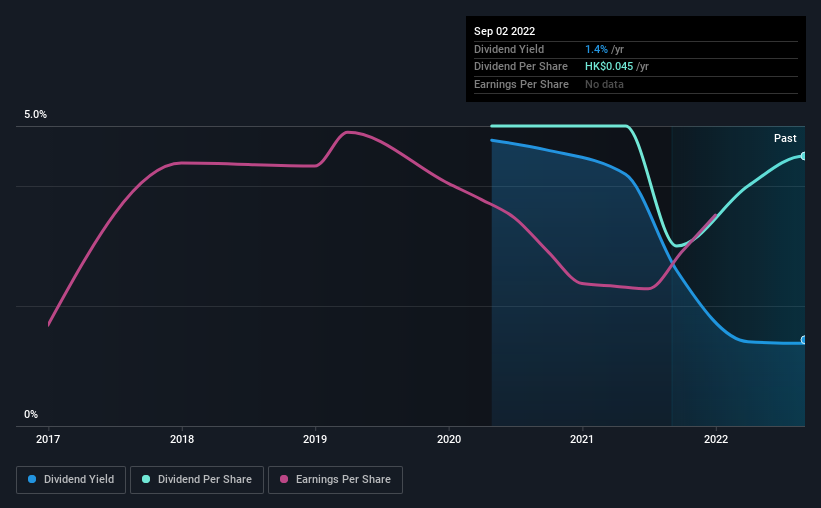
Task: Toggle the Dividend Yield legend series
Action: pos(70,480)
